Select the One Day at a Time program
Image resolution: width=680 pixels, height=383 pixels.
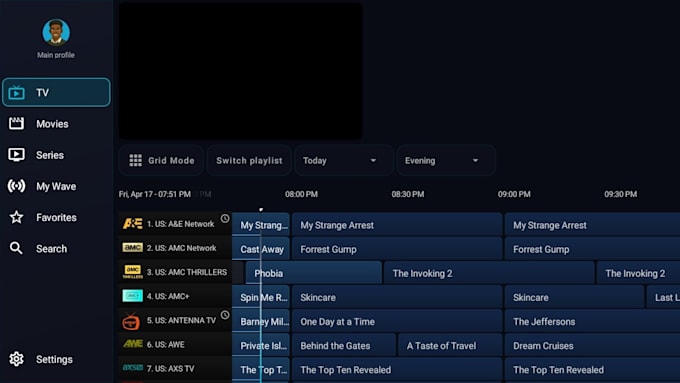(x=397, y=321)
